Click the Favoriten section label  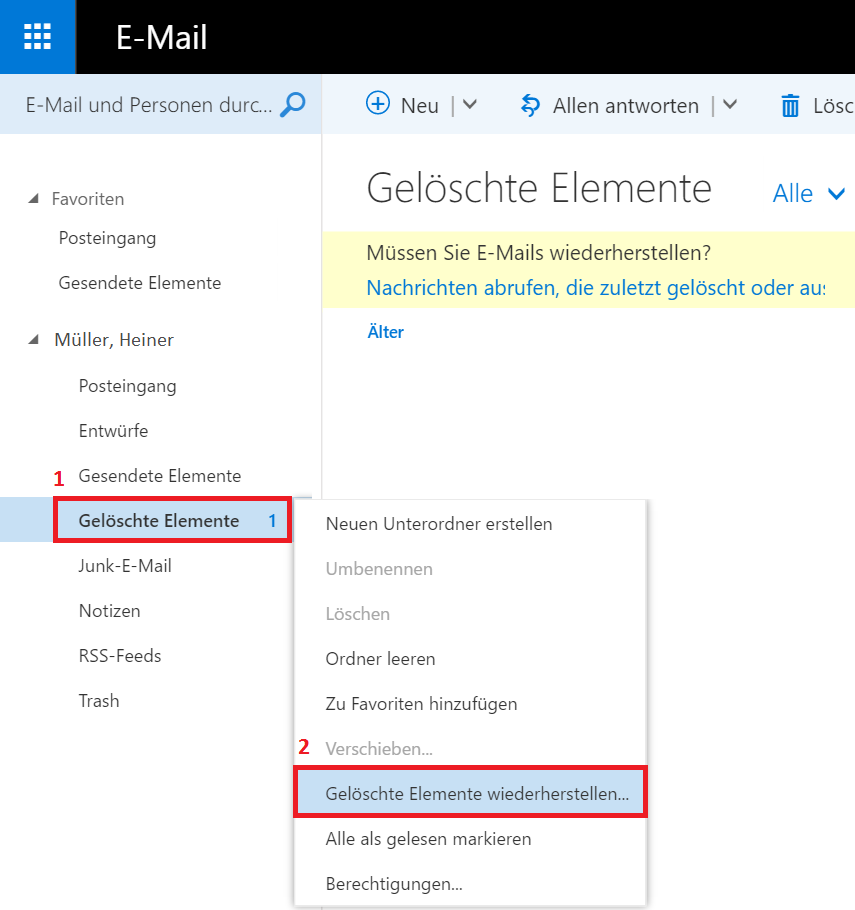click(x=88, y=199)
